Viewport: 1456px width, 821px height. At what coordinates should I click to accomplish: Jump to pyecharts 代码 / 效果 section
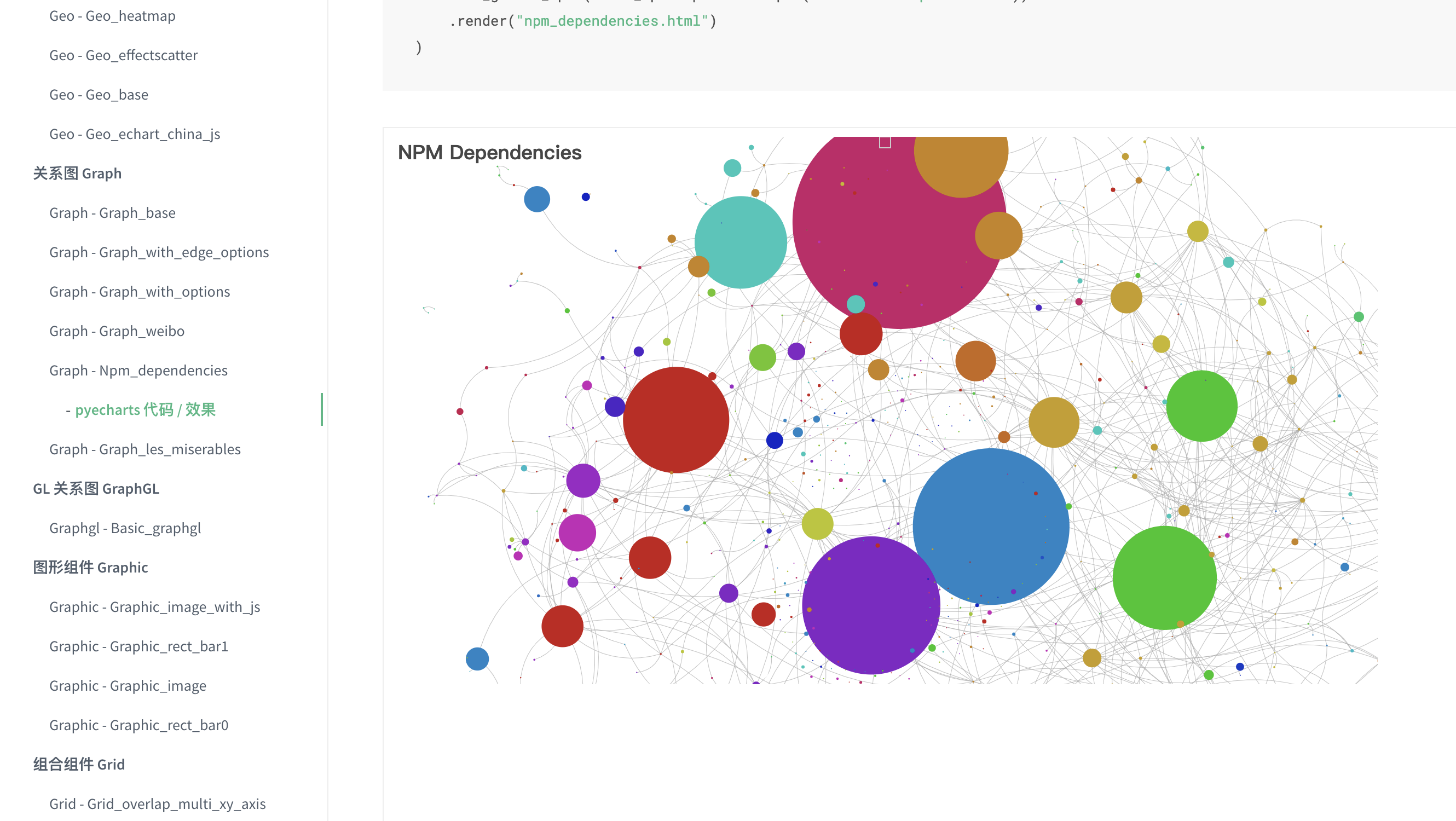[x=145, y=409]
